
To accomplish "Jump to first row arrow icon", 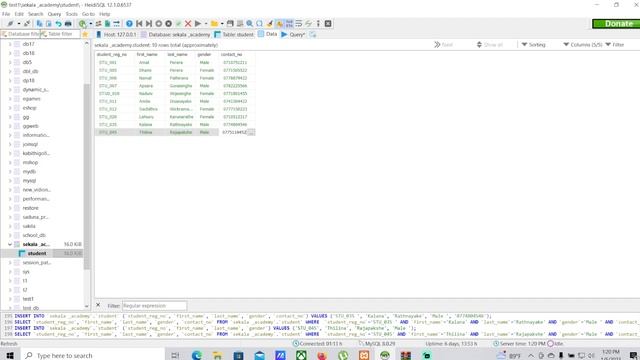I will click(139, 24).
